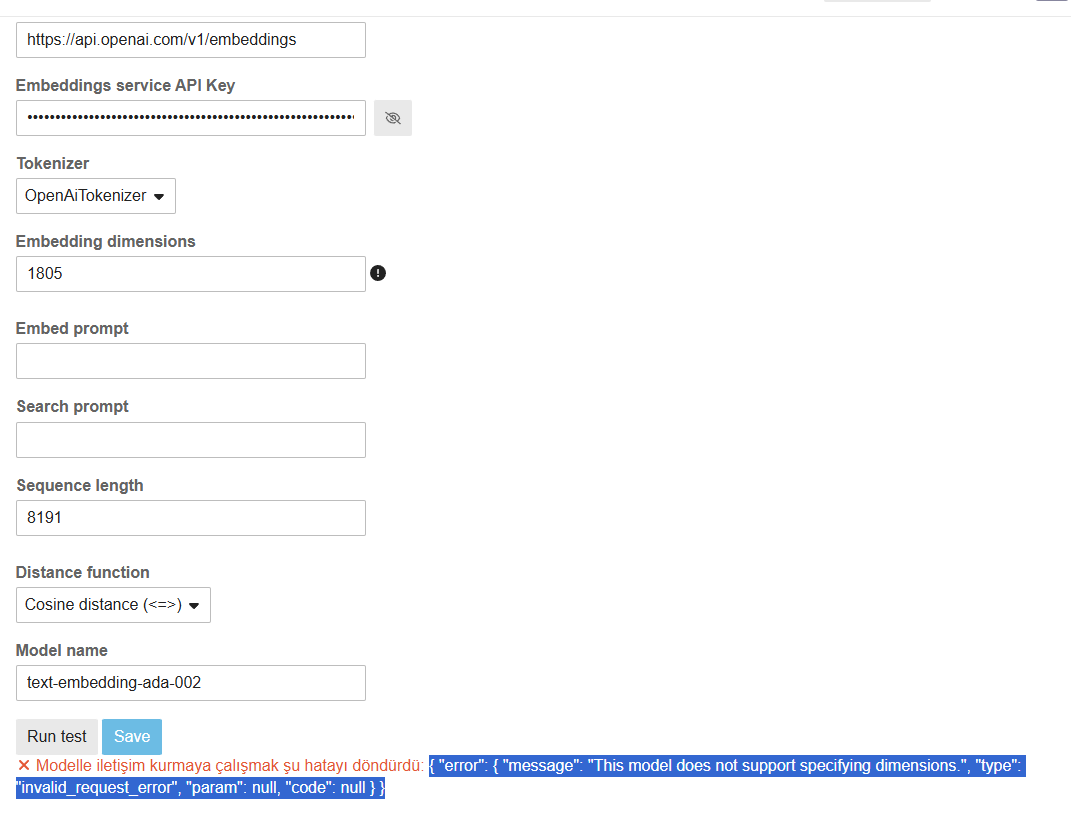
Task: Click the Tokenizer label
Action: click(x=53, y=163)
